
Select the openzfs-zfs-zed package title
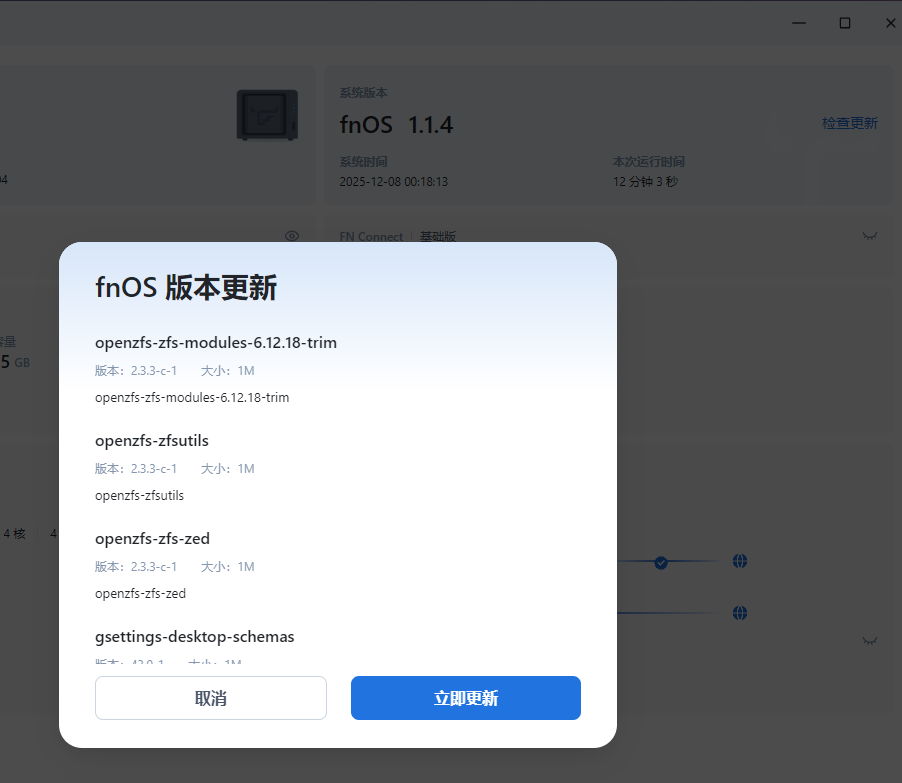152,539
